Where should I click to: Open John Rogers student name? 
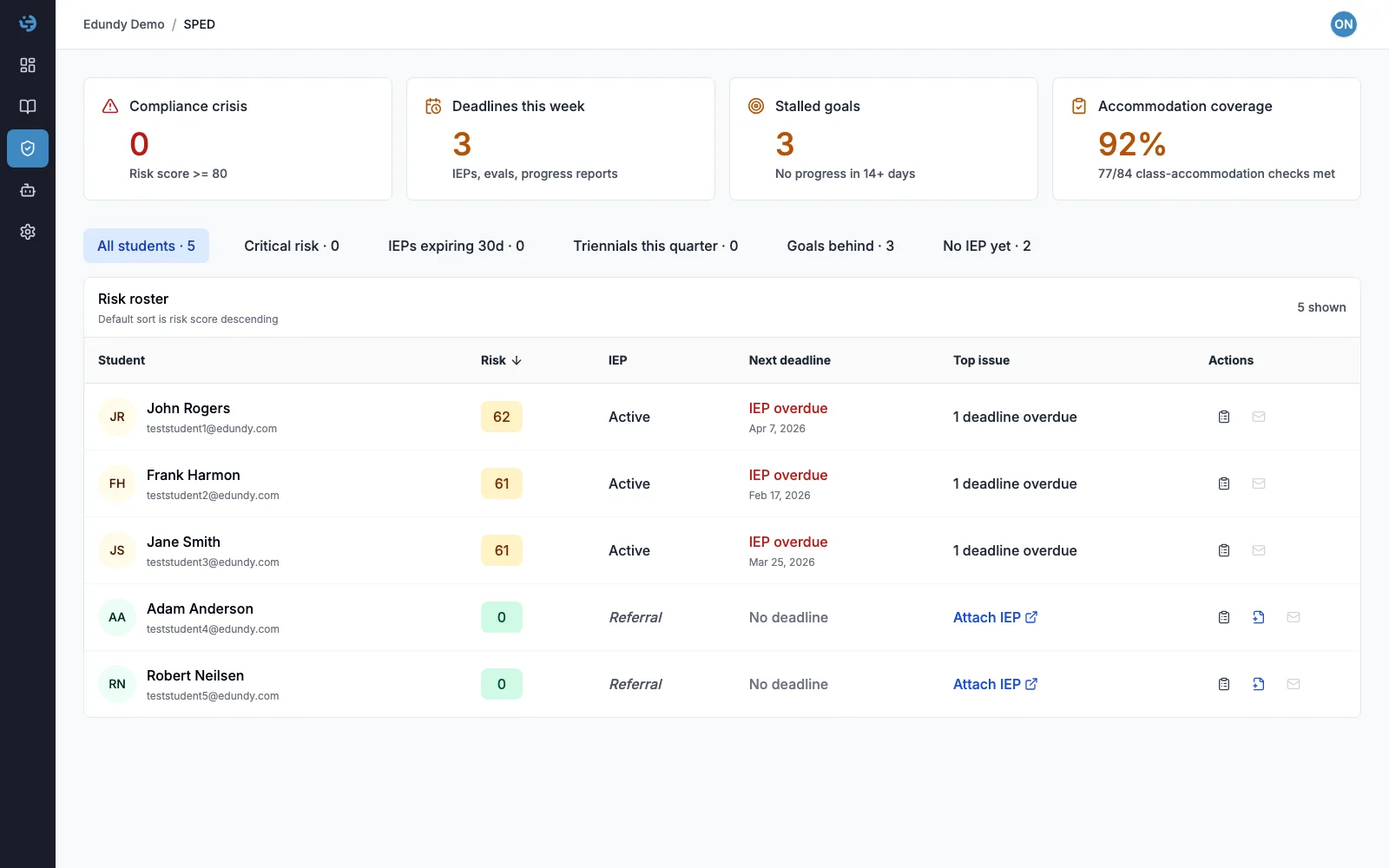pyautogui.click(x=188, y=408)
